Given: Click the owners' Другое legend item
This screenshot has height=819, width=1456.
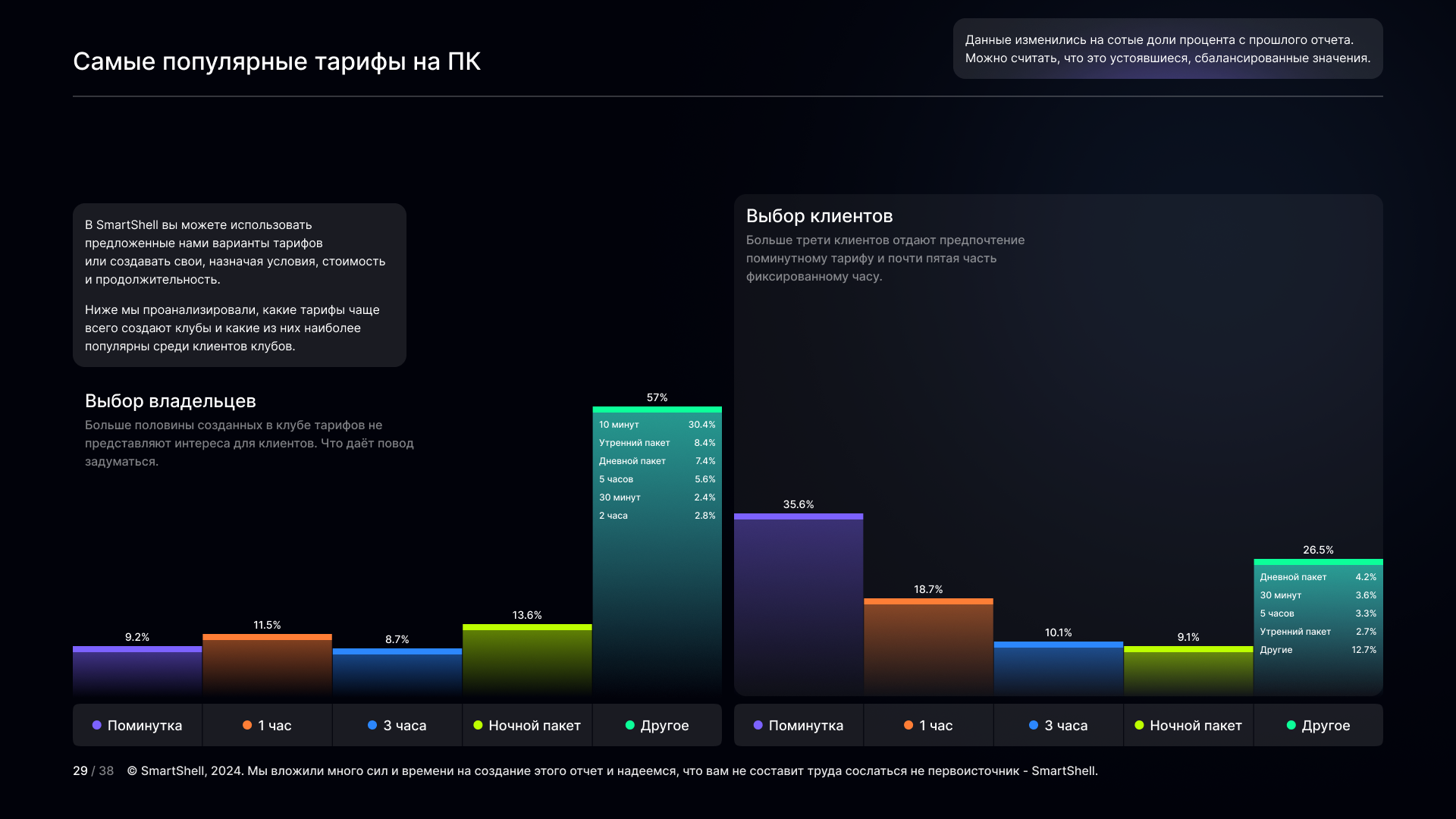Looking at the screenshot, I should (x=657, y=725).
